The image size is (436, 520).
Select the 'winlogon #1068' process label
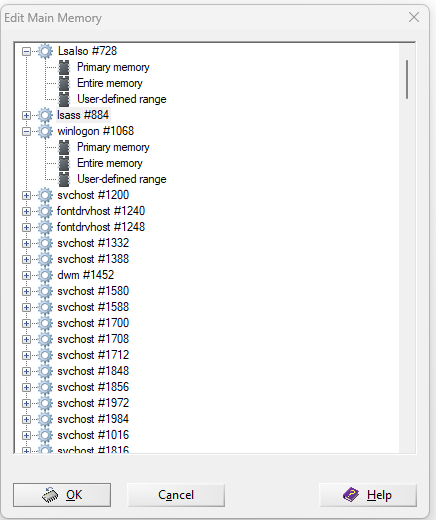click(x=96, y=131)
